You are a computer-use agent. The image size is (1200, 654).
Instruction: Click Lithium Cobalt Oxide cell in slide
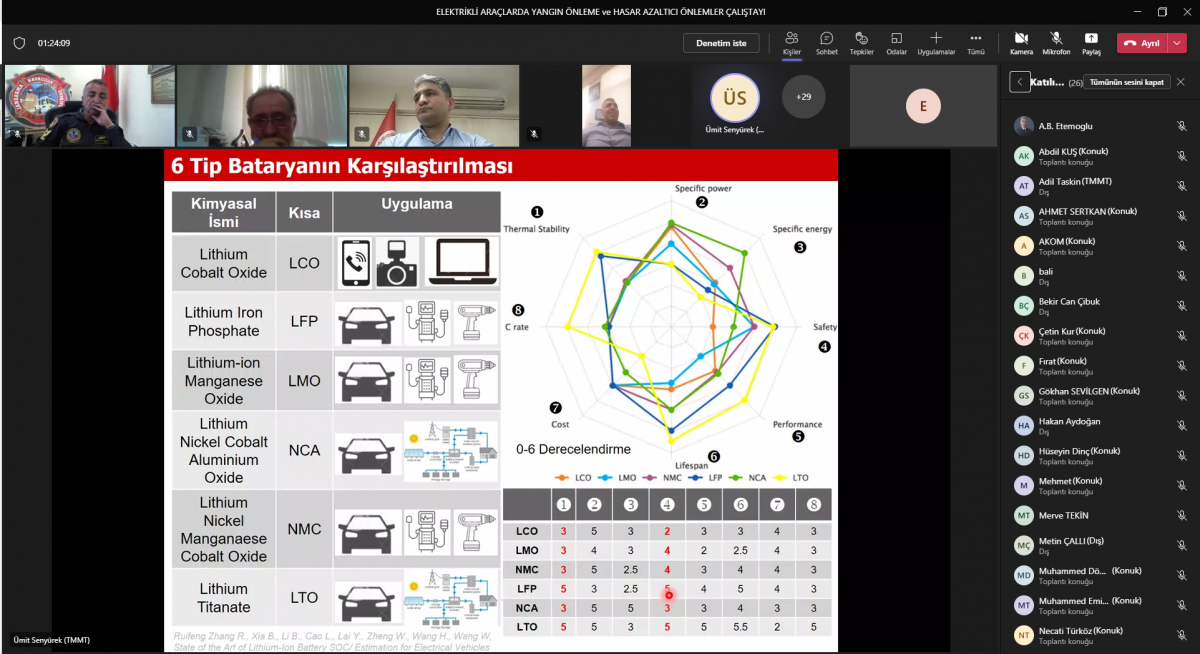pos(223,263)
